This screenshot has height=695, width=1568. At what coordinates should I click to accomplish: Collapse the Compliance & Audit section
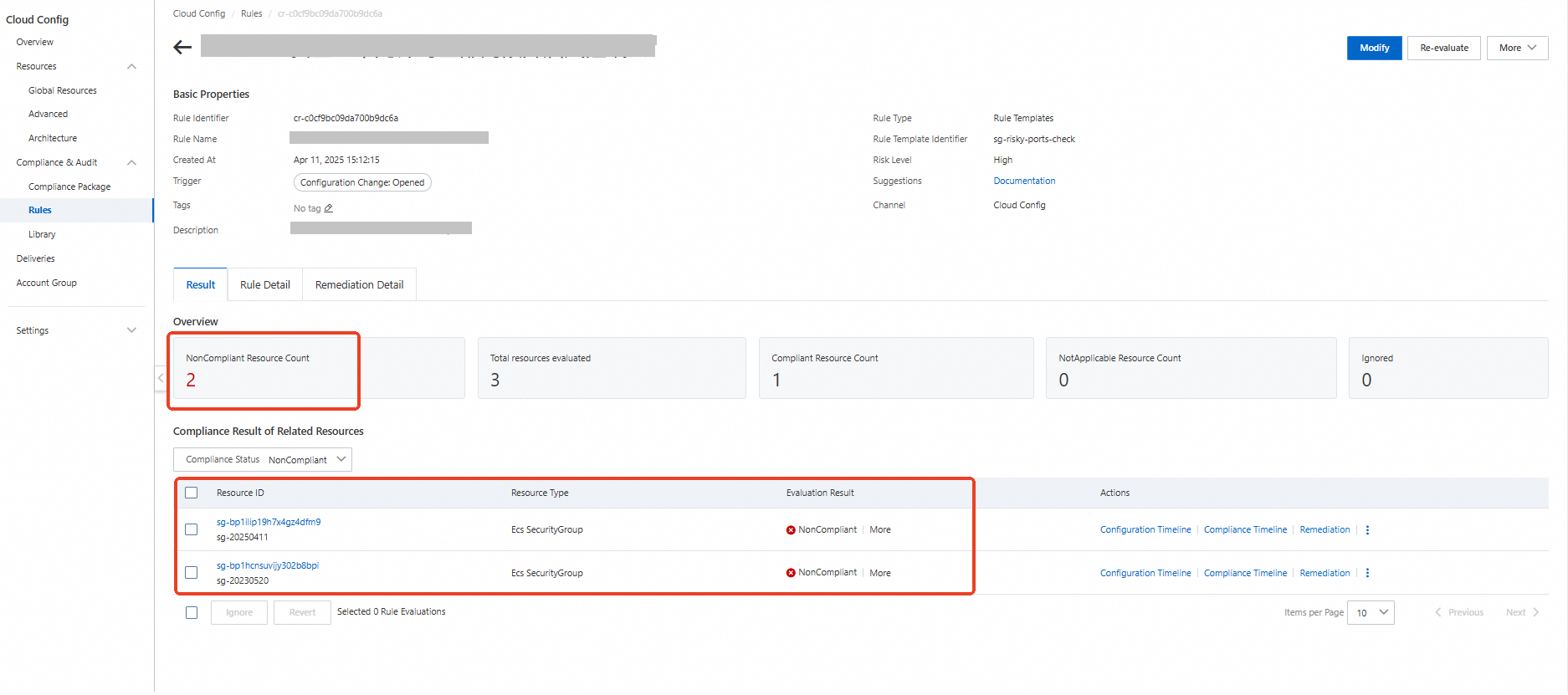pos(131,162)
